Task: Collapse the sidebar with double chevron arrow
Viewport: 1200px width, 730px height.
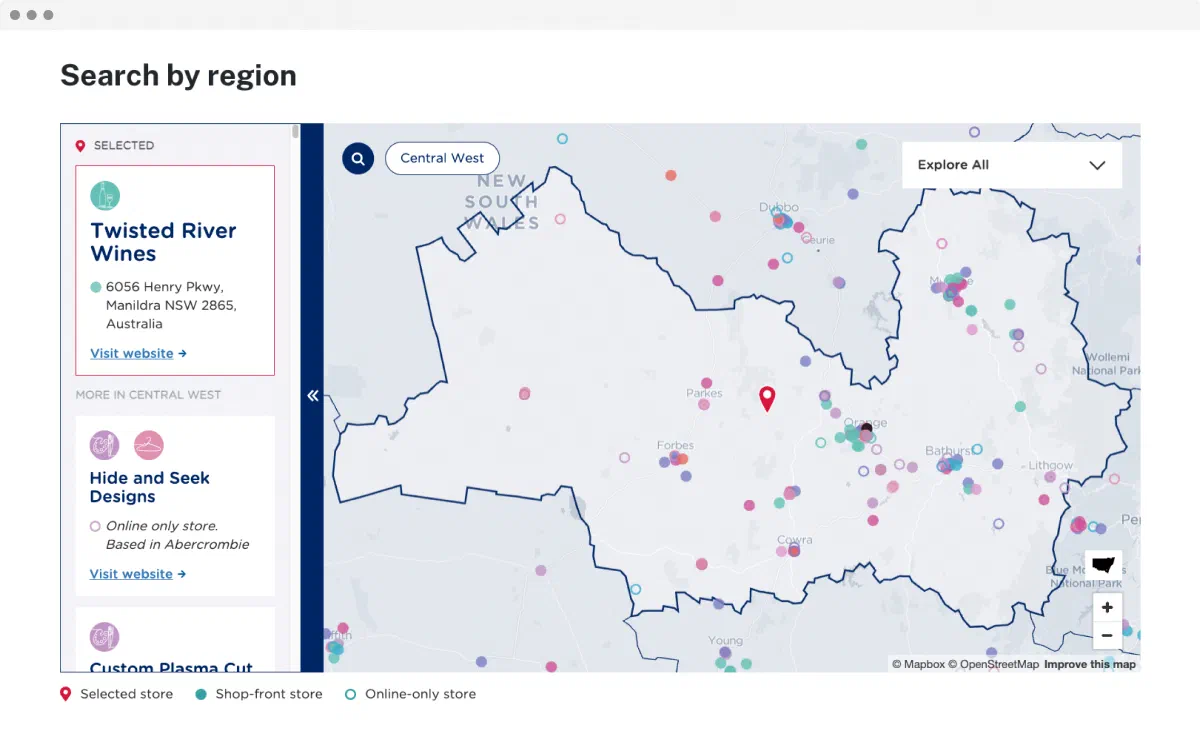Action: [x=312, y=396]
